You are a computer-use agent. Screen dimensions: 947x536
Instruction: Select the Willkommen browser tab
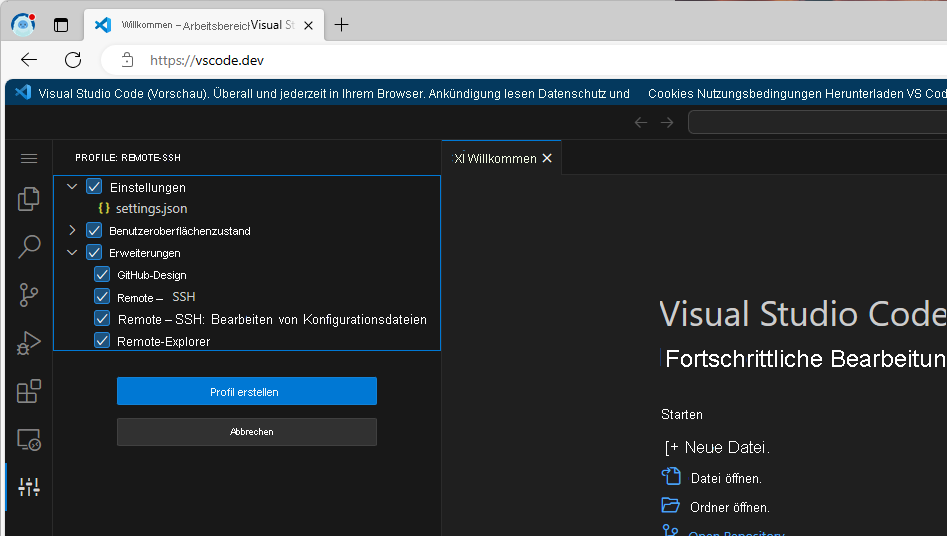(x=204, y=25)
